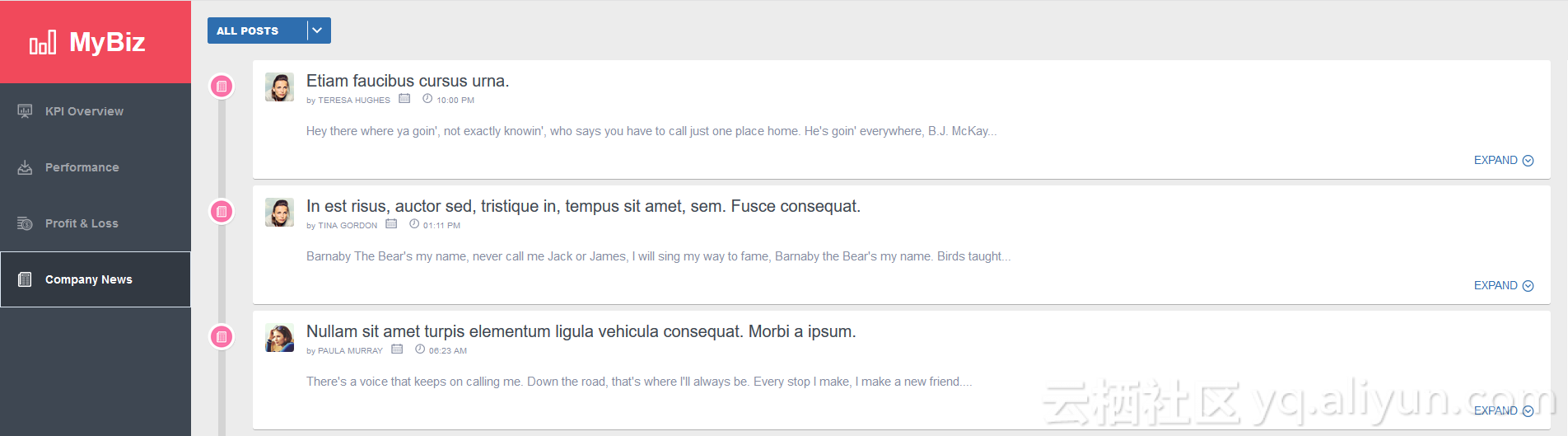Click the Company News newspaper icon
Screen dimensions: 1568x436
pos(26,279)
